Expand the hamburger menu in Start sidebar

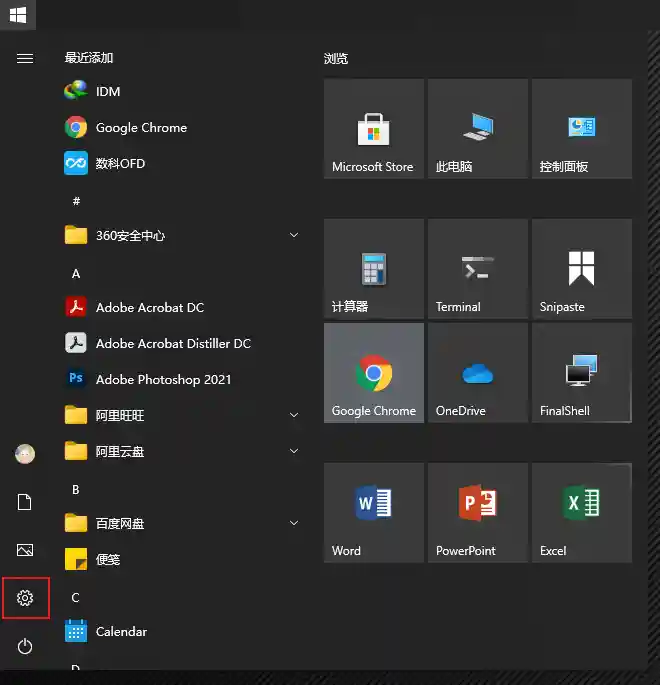pos(25,58)
